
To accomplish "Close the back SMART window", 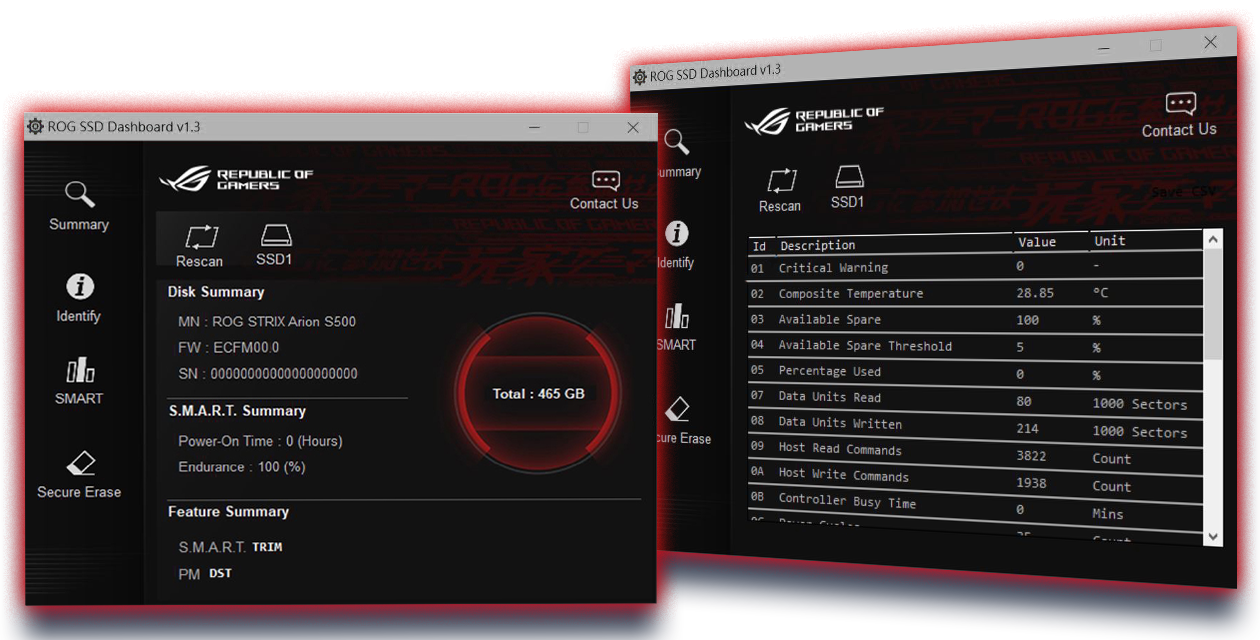I will (1211, 43).
